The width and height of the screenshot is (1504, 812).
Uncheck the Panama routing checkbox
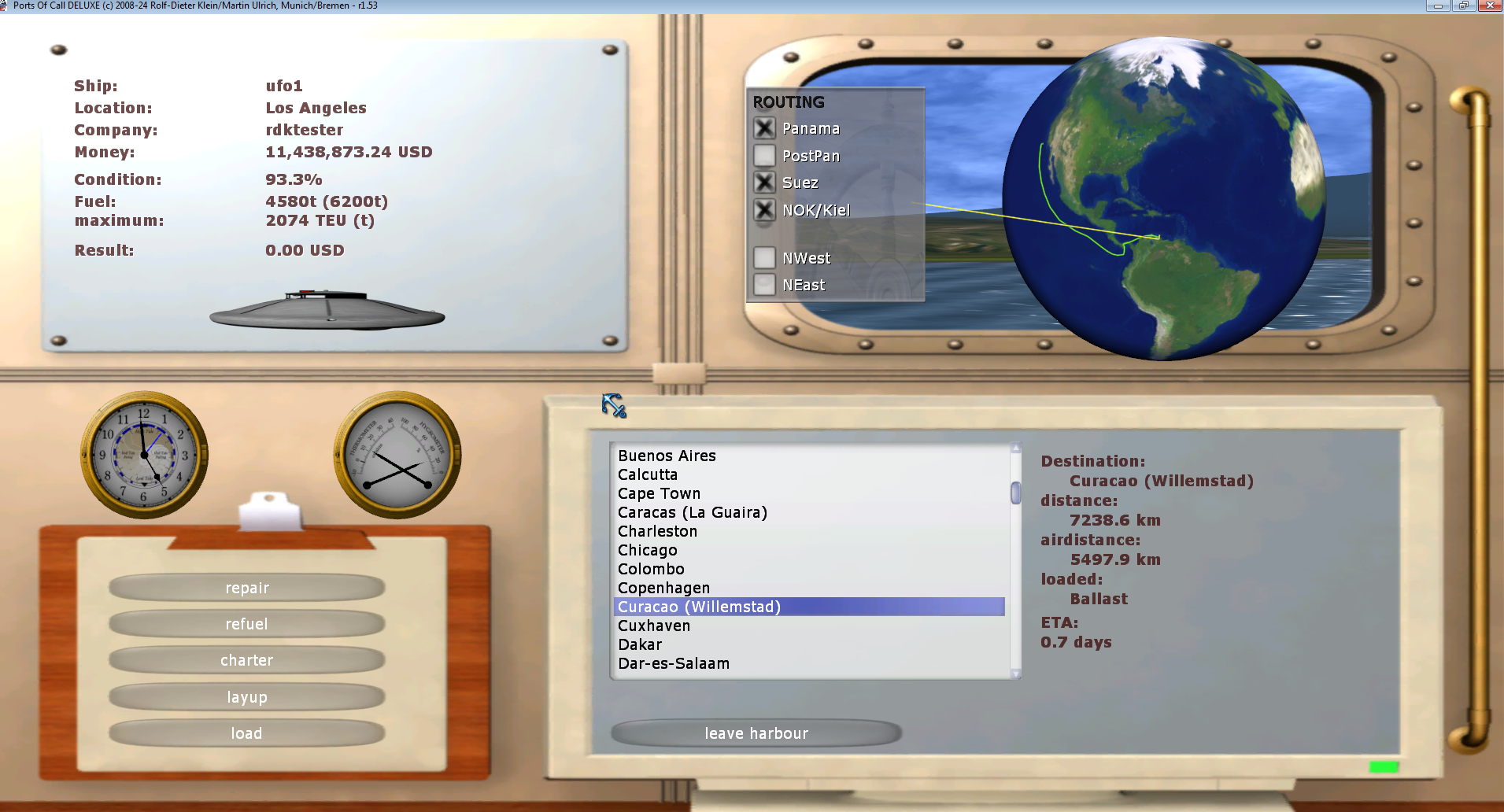point(764,128)
